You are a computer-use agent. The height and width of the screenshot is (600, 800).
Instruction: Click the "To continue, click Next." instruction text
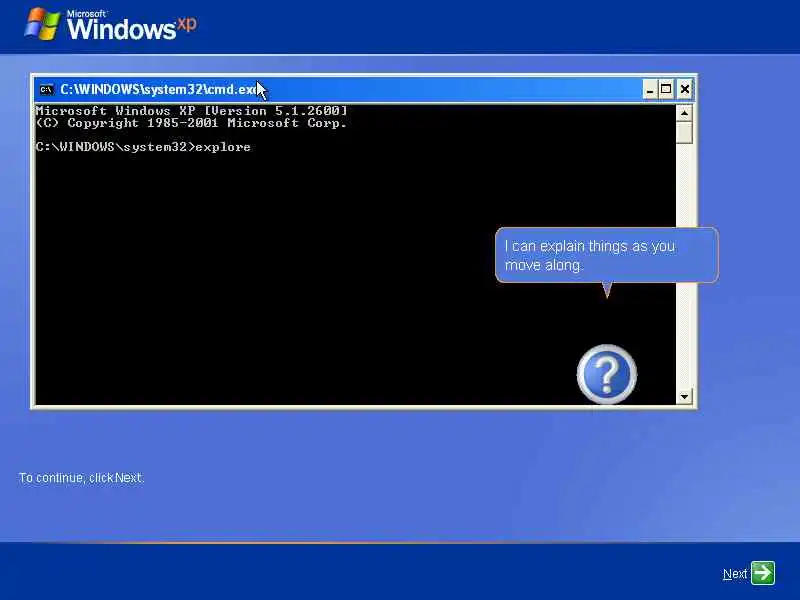pyautogui.click(x=82, y=478)
